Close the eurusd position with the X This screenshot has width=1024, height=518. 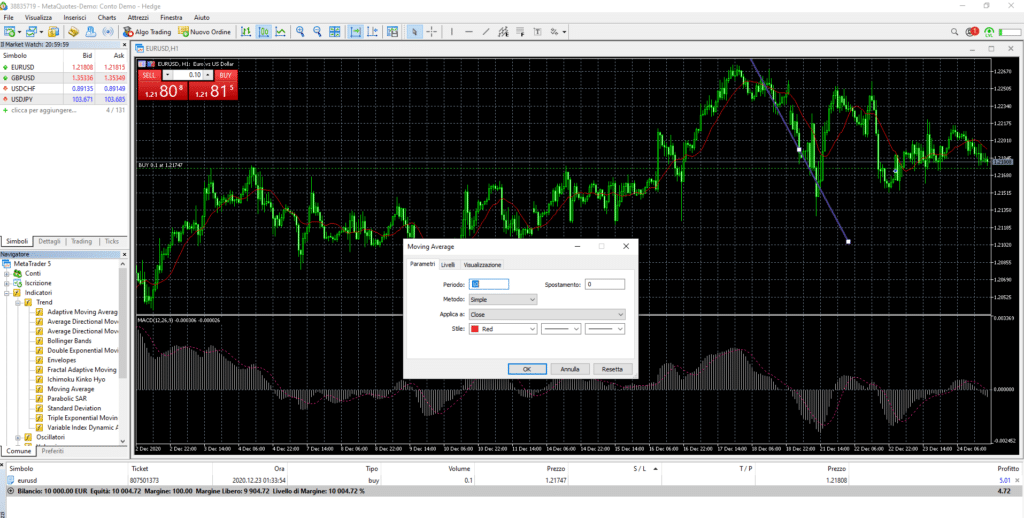[x=1016, y=480]
